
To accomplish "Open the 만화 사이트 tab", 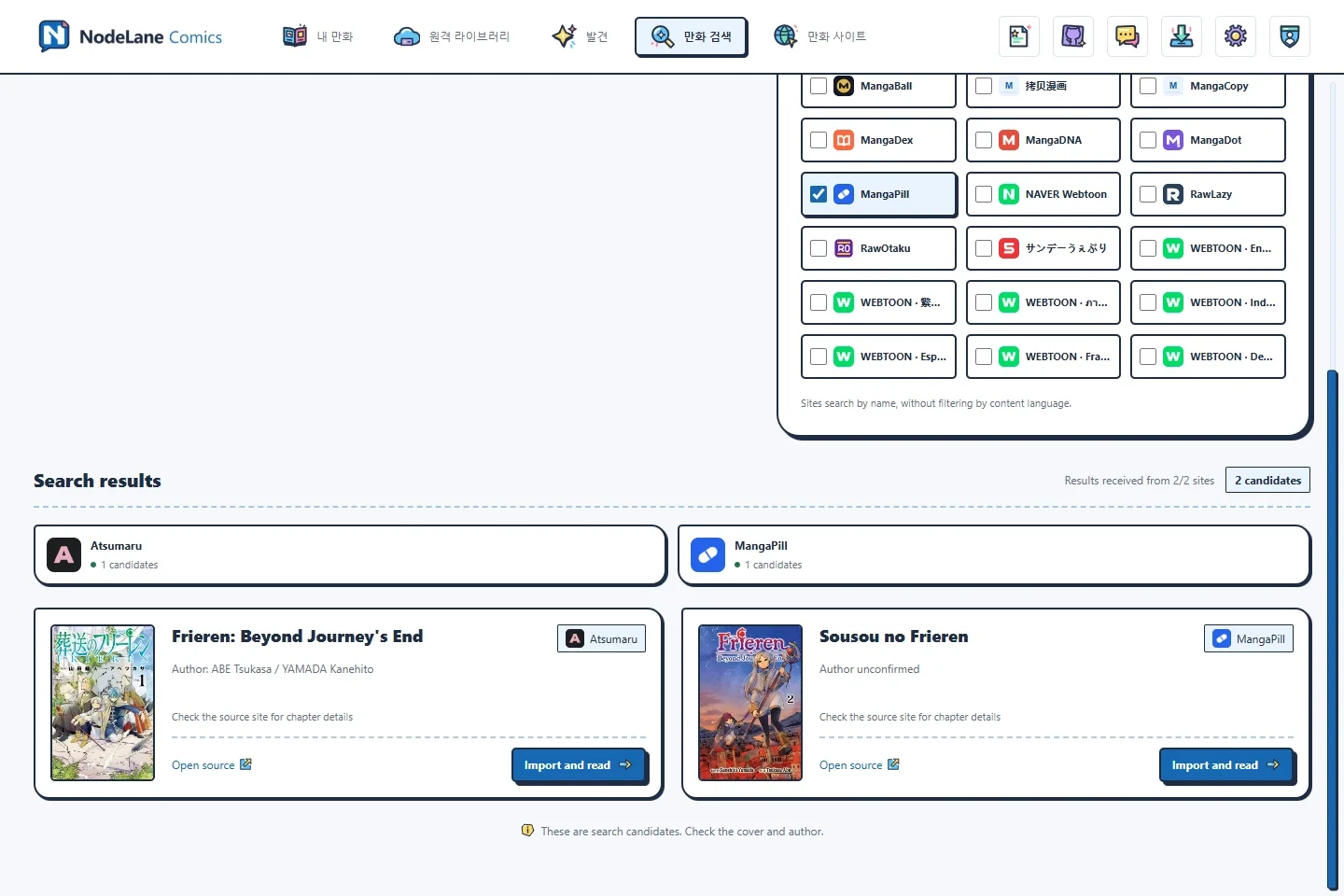I will click(820, 36).
